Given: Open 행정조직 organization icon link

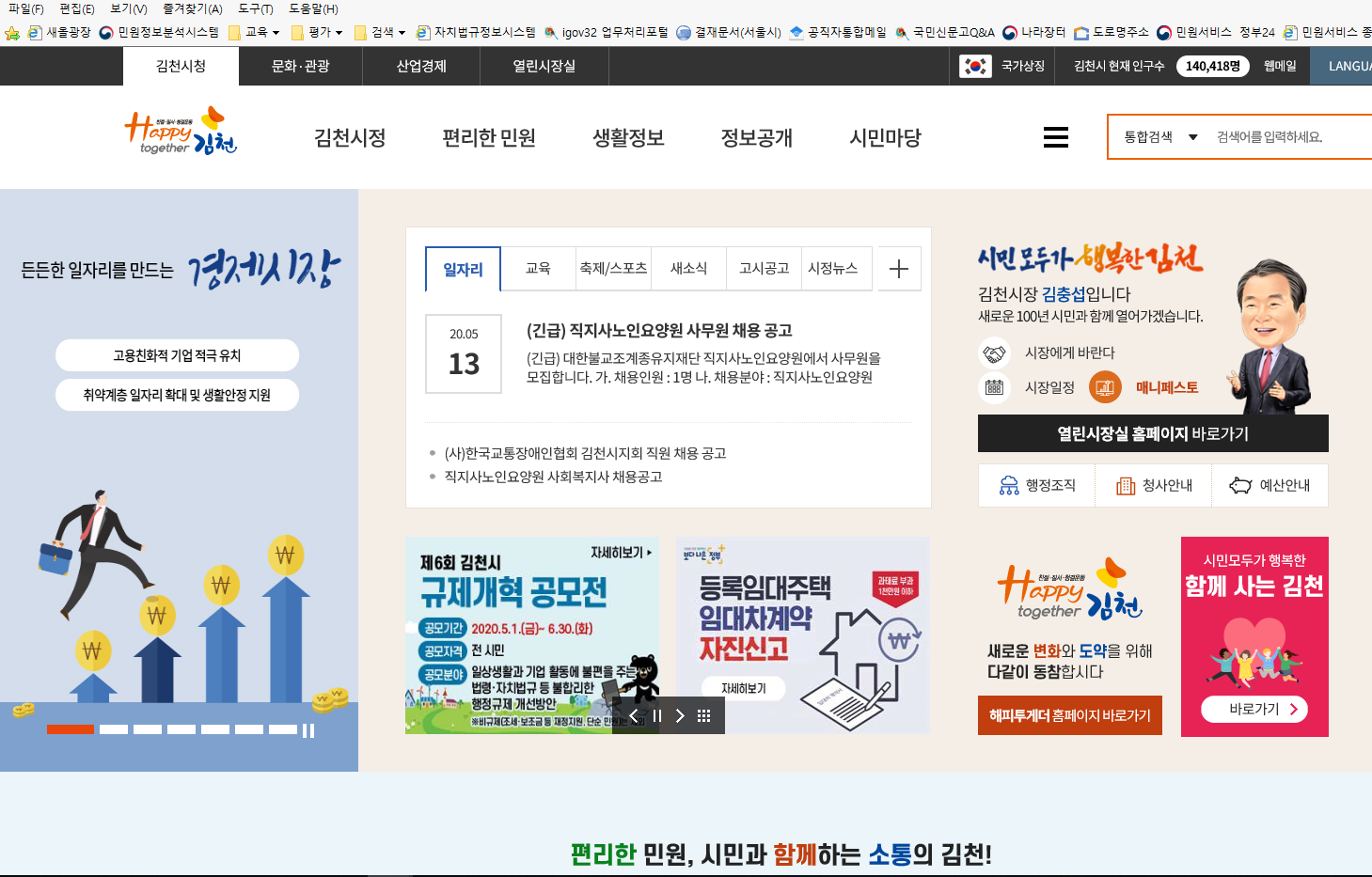Looking at the screenshot, I should (1009, 485).
